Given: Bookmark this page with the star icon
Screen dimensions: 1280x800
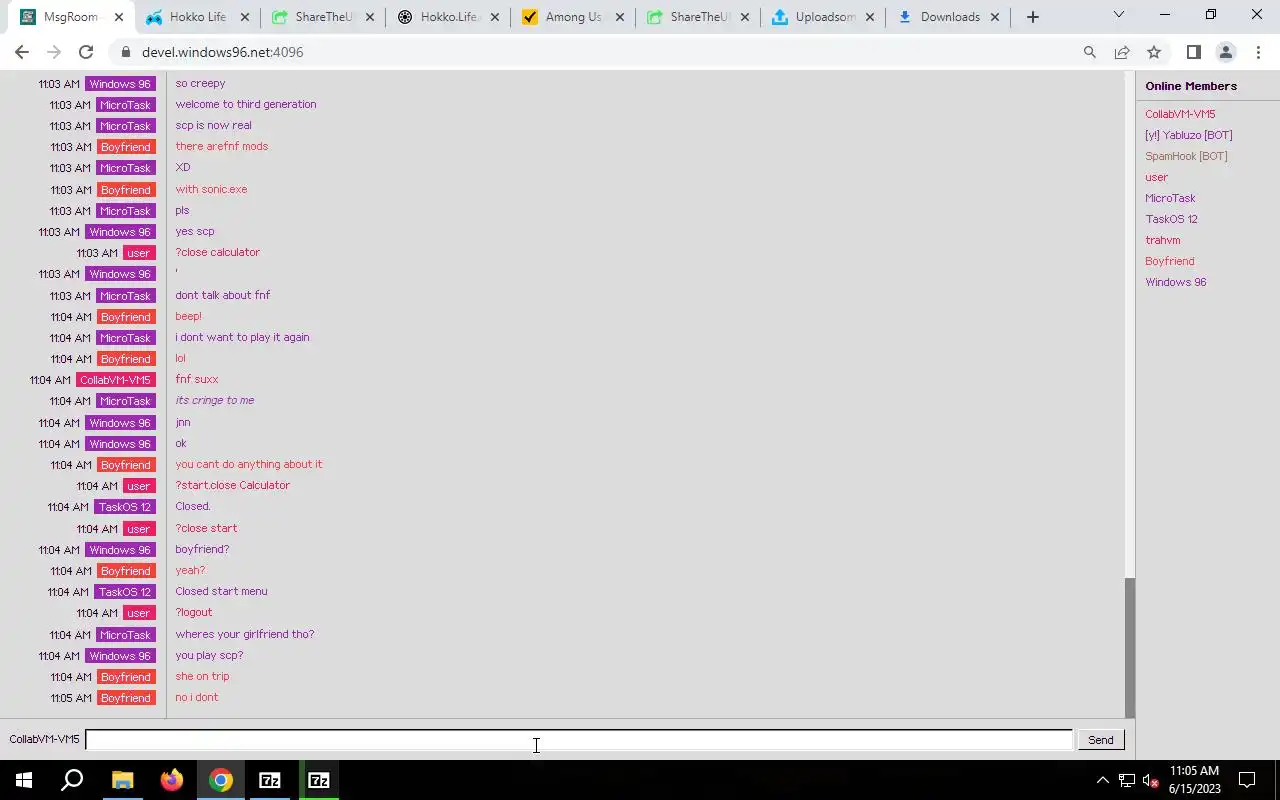Looking at the screenshot, I should pyautogui.click(x=1154, y=52).
